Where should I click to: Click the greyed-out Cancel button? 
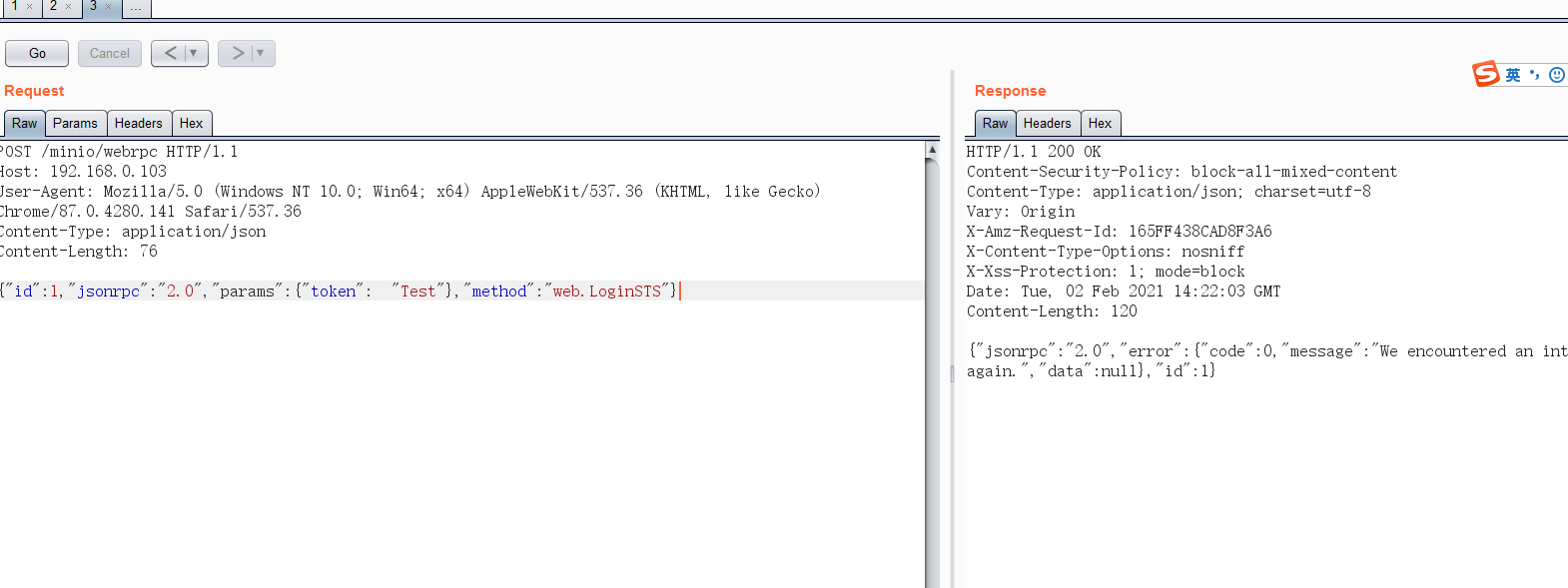[x=109, y=54]
